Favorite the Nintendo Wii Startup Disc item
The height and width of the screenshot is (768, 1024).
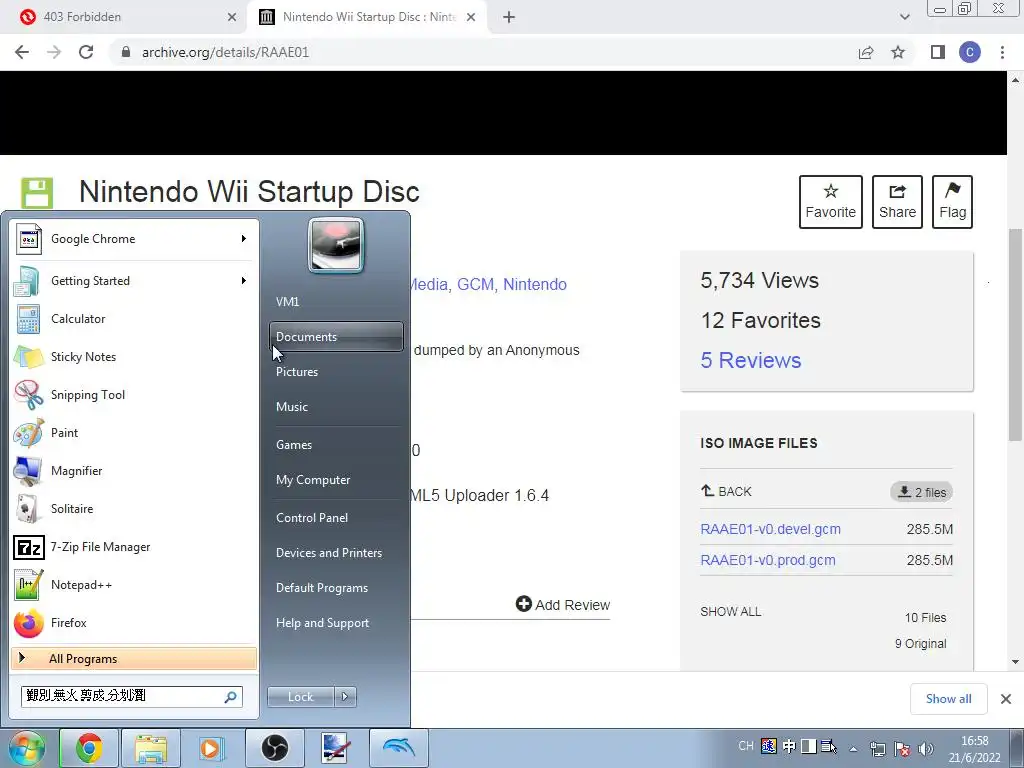click(831, 202)
